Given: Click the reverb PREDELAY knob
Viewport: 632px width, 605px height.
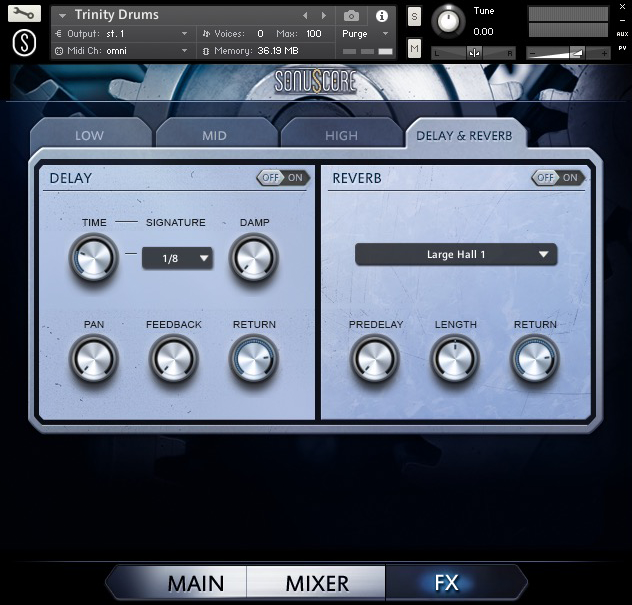Looking at the screenshot, I should 374,359.
